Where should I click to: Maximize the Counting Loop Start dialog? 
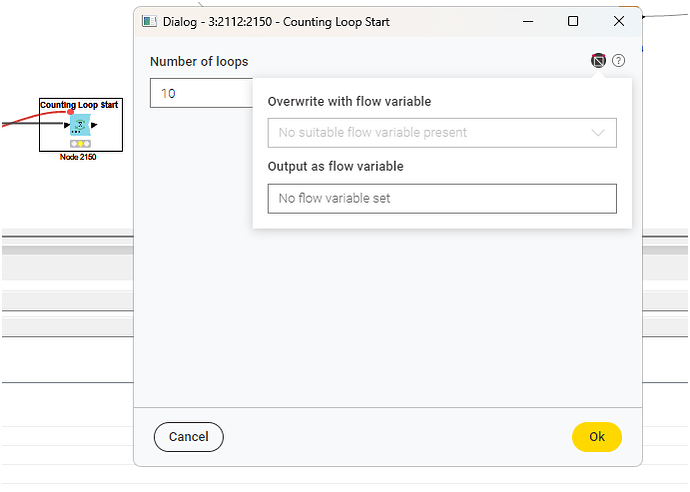click(x=573, y=21)
